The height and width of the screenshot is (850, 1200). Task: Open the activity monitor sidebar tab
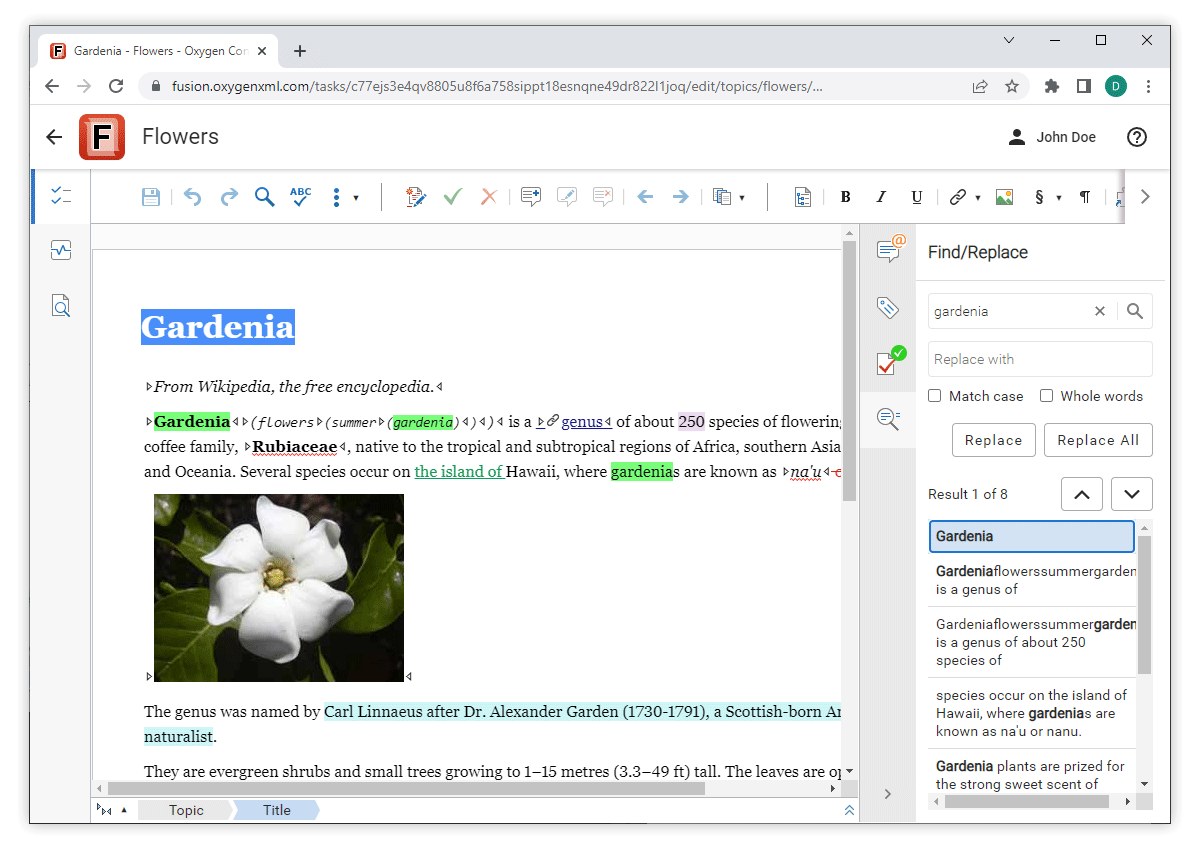[x=61, y=251]
